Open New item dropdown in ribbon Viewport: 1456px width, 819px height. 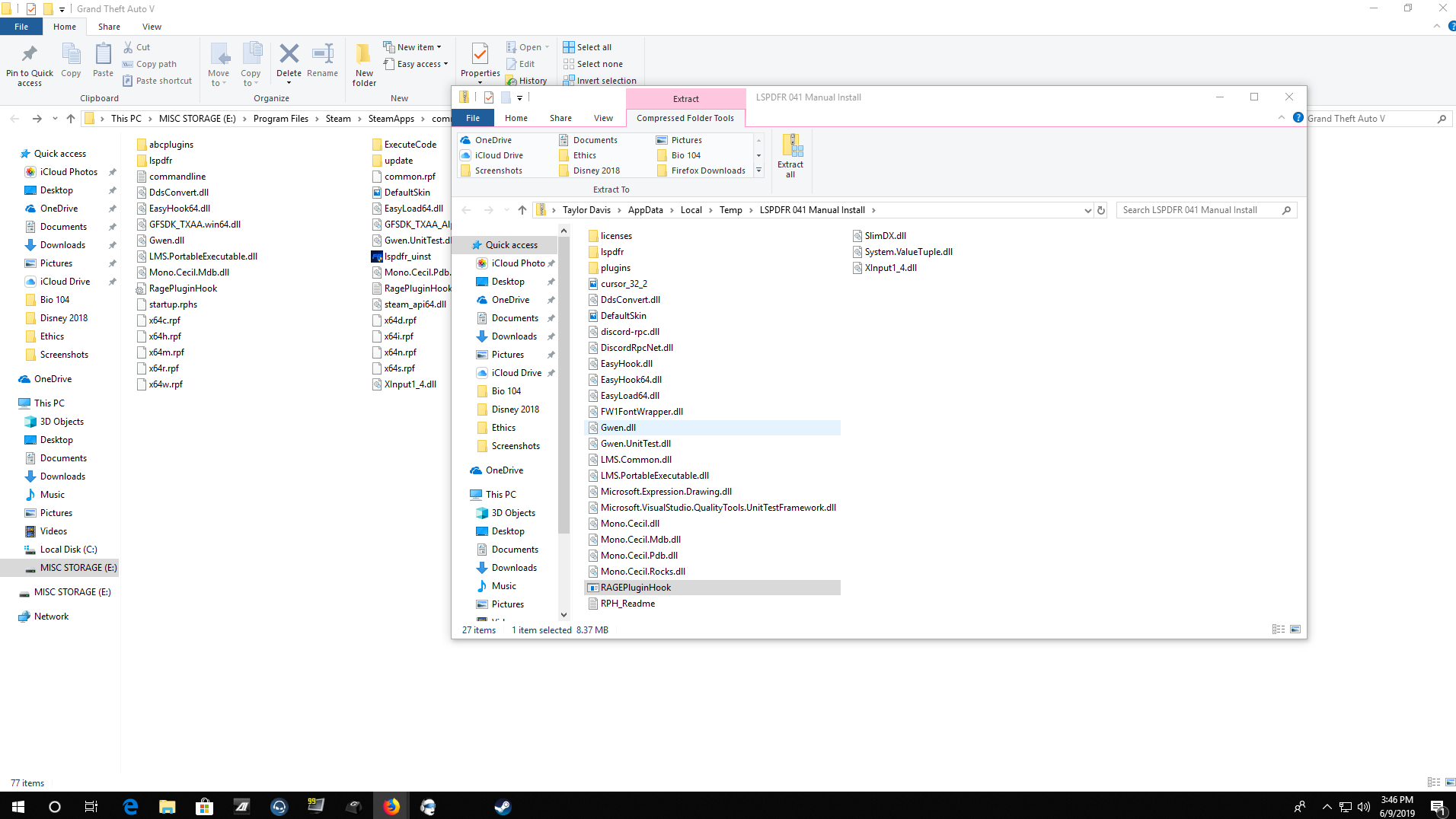412,47
